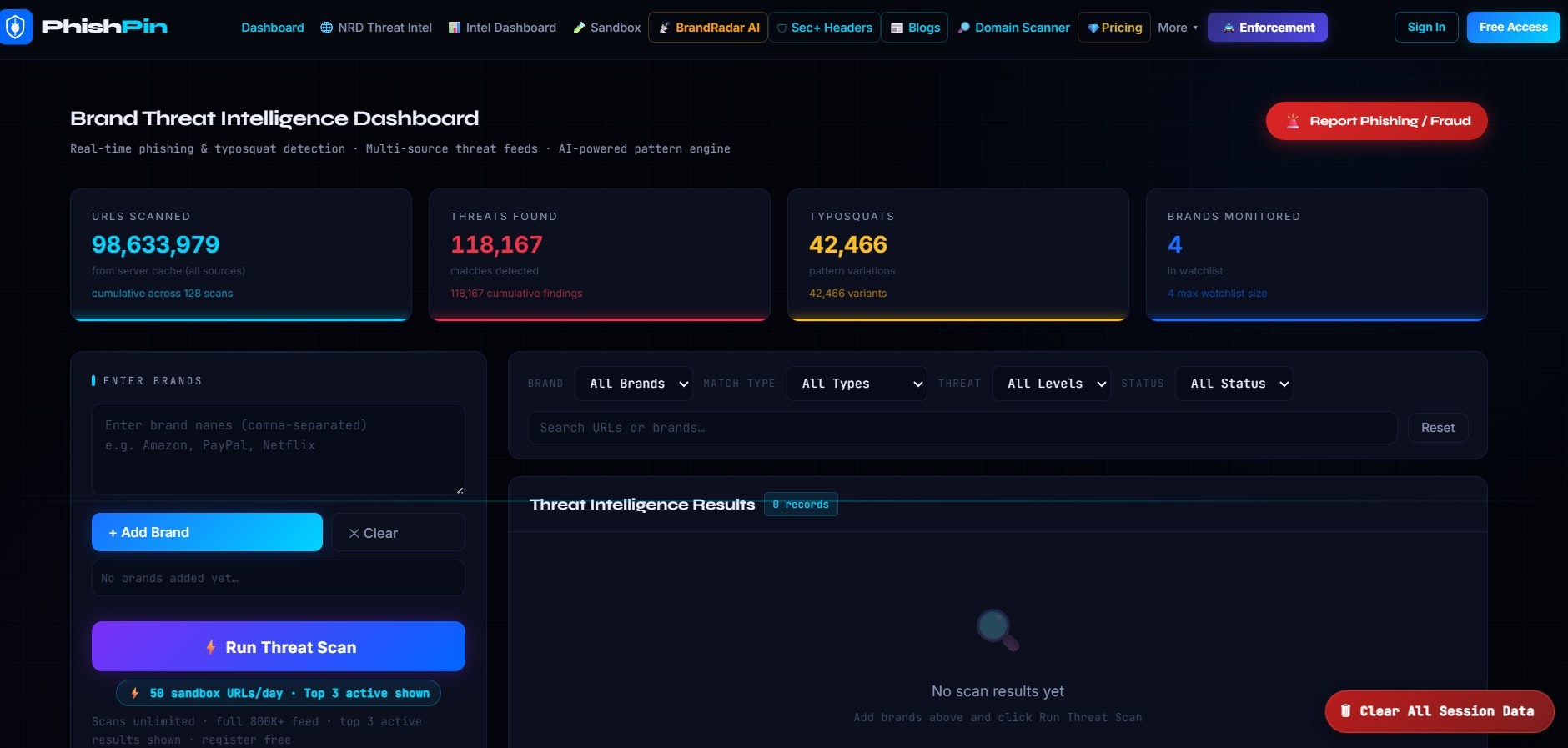The width and height of the screenshot is (1568, 748).
Task: Go to NRD Threat Intel page
Action: pos(376,28)
